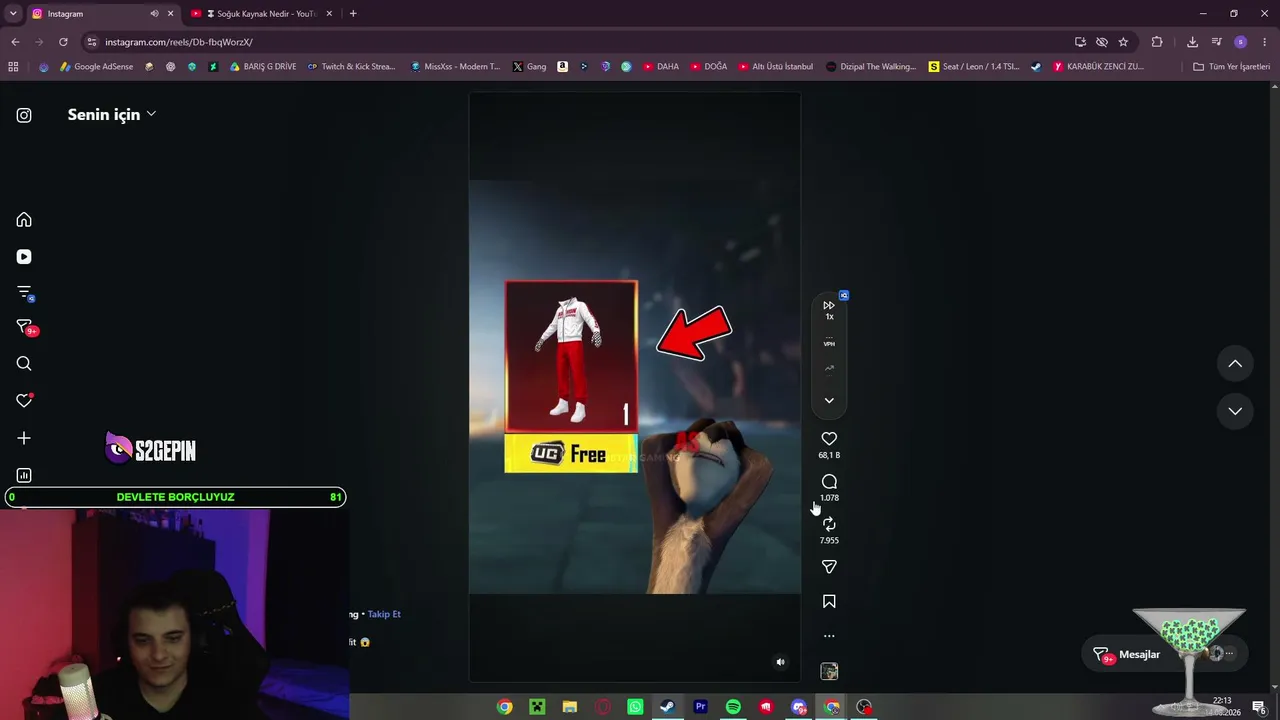Open the Google AdSense bookmark

pos(97,67)
